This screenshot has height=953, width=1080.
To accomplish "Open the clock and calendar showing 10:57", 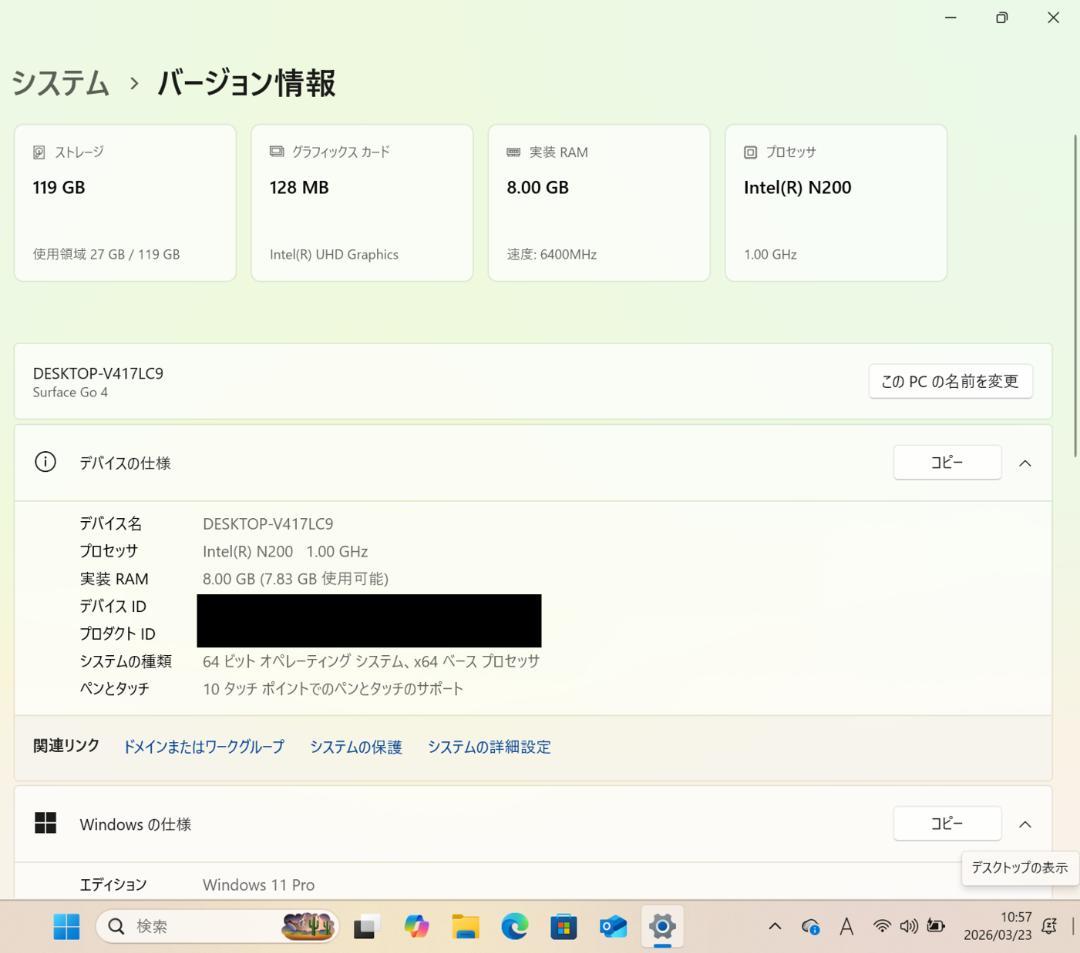I will [x=997, y=926].
